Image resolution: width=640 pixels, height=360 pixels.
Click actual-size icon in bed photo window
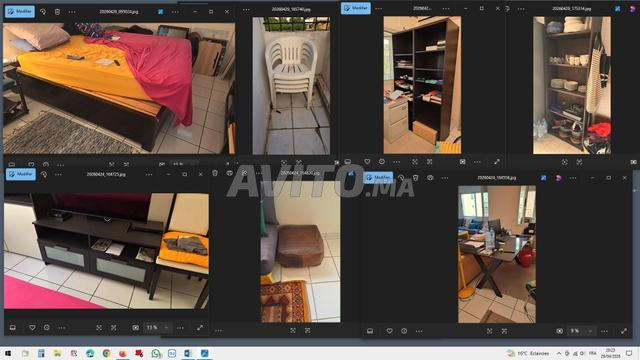click(126, 164)
